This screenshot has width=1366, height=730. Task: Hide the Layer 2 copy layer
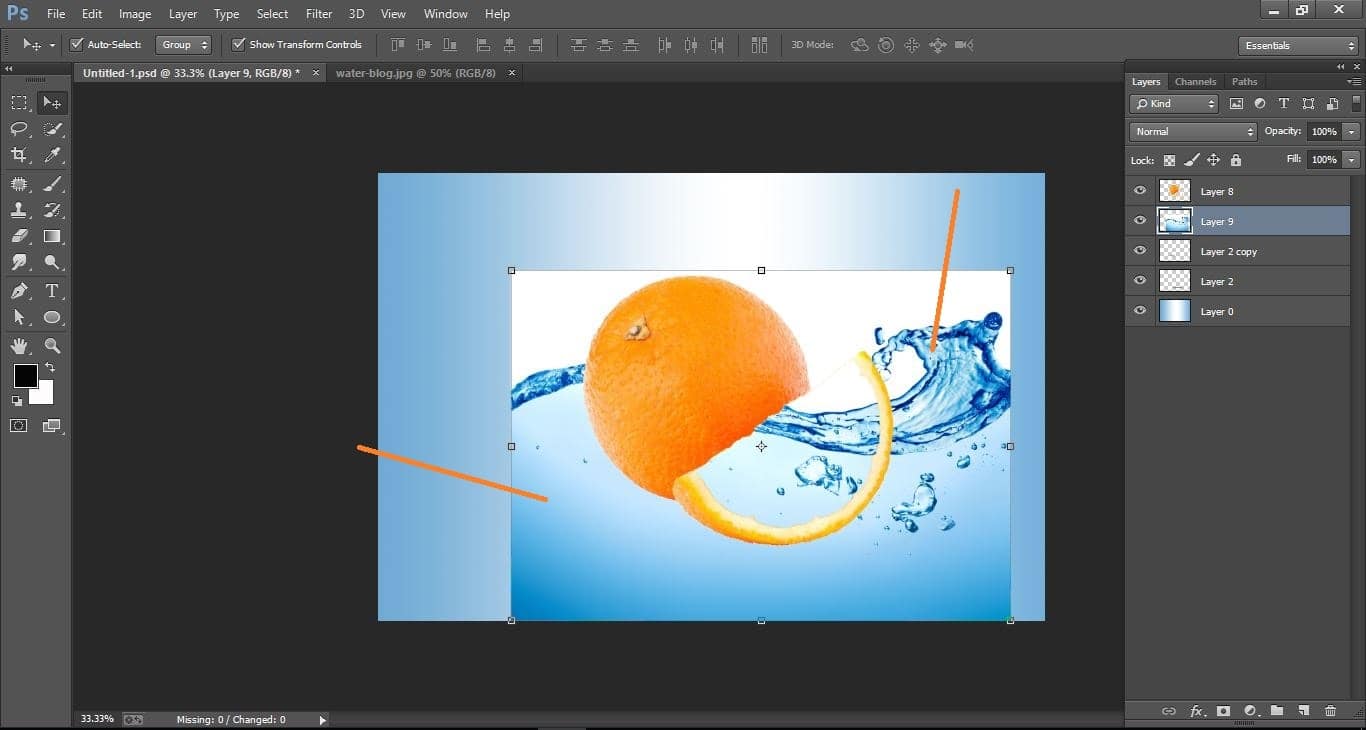1139,251
